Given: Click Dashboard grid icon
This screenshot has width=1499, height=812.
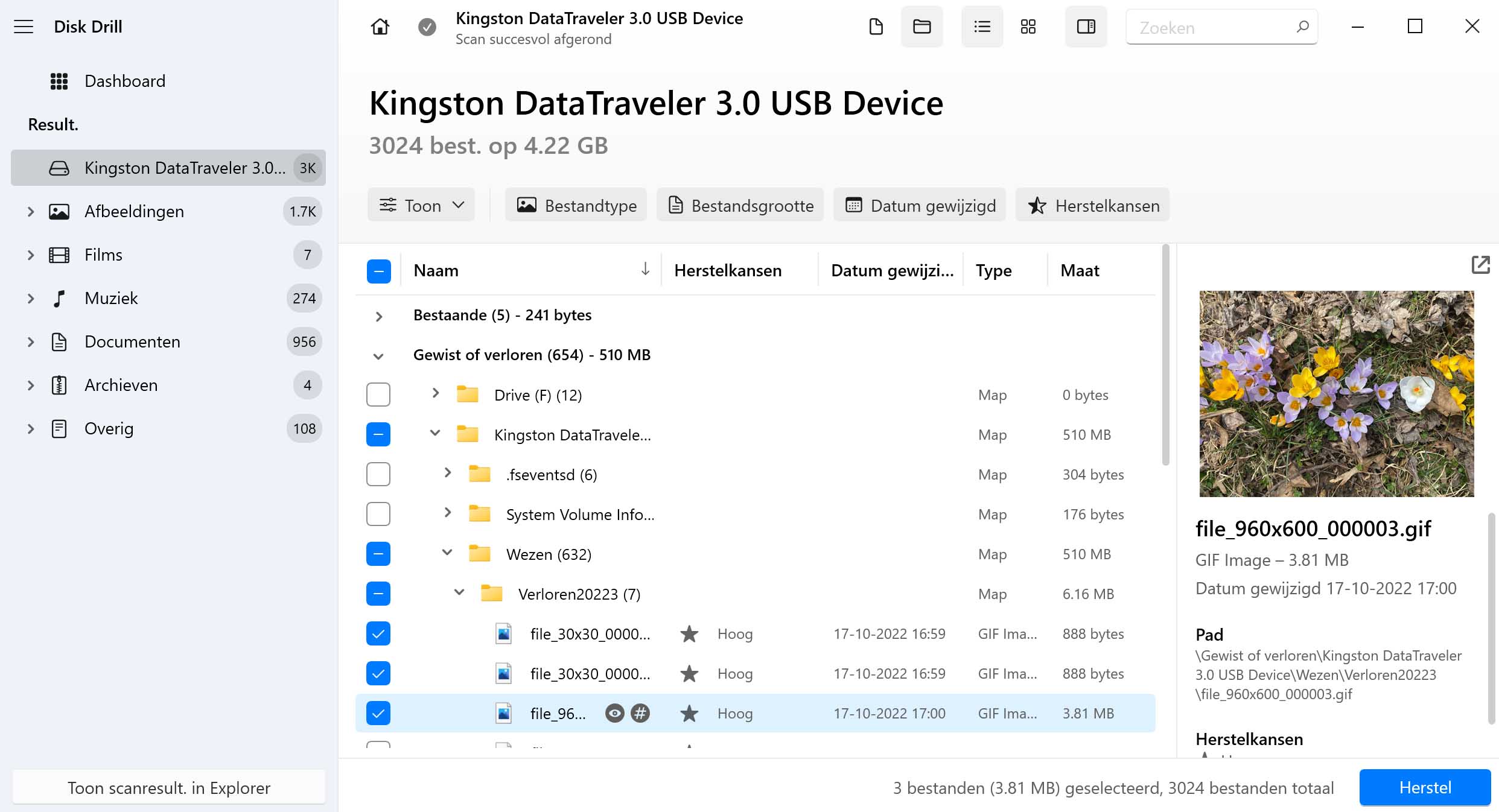Looking at the screenshot, I should point(59,81).
